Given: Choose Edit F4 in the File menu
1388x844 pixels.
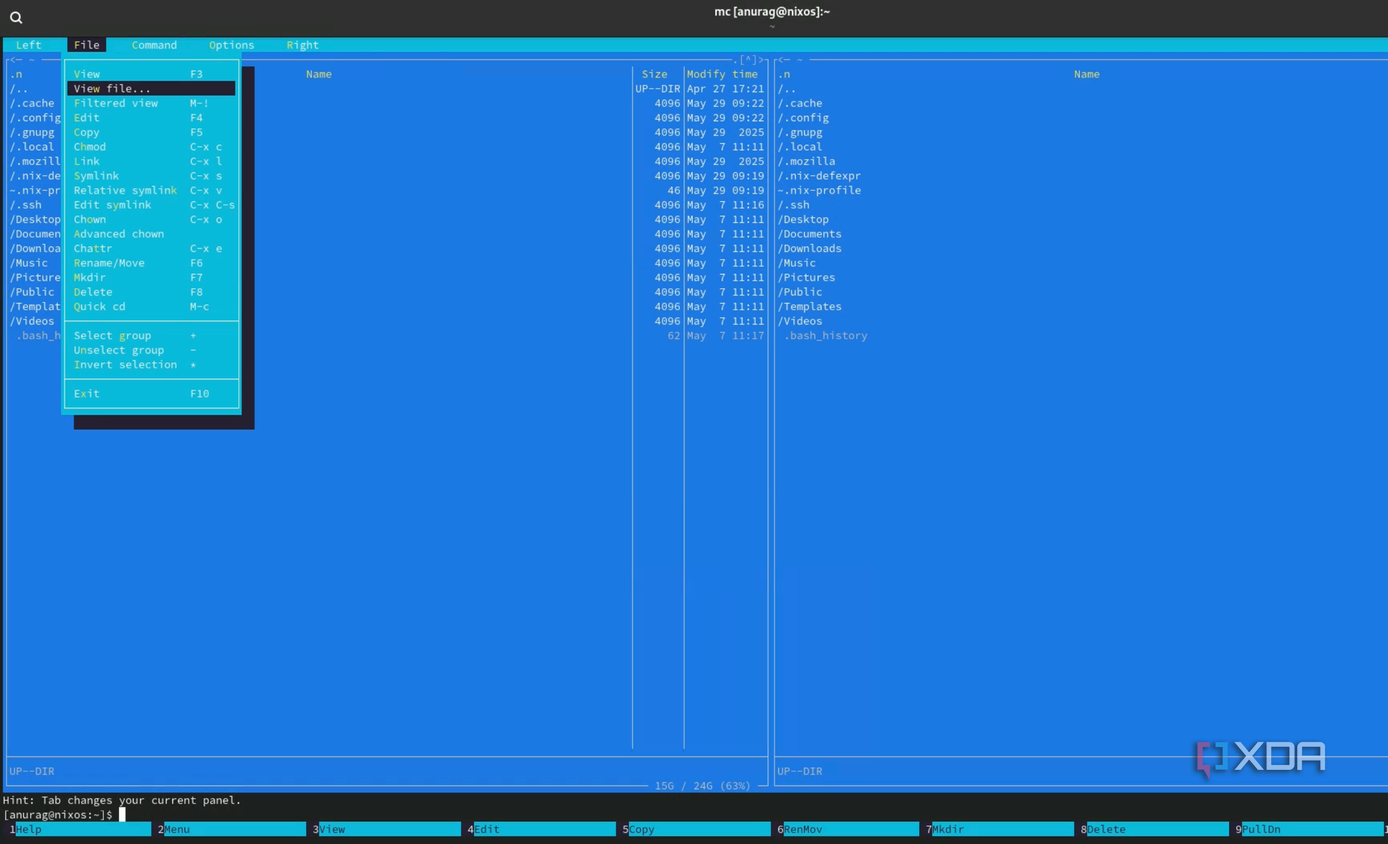Looking at the screenshot, I should pyautogui.click(x=151, y=118).
